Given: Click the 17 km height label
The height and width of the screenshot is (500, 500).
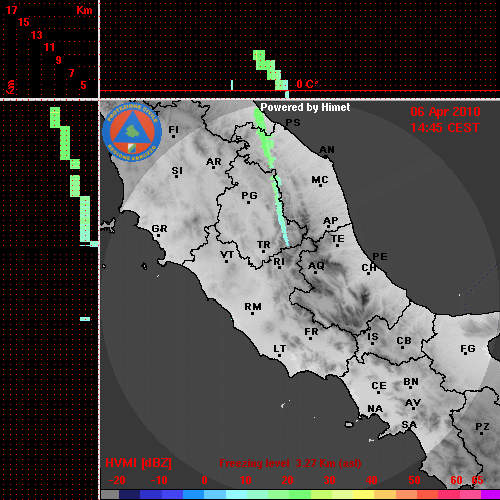Looking at the screenshot, I should [11, 10].
